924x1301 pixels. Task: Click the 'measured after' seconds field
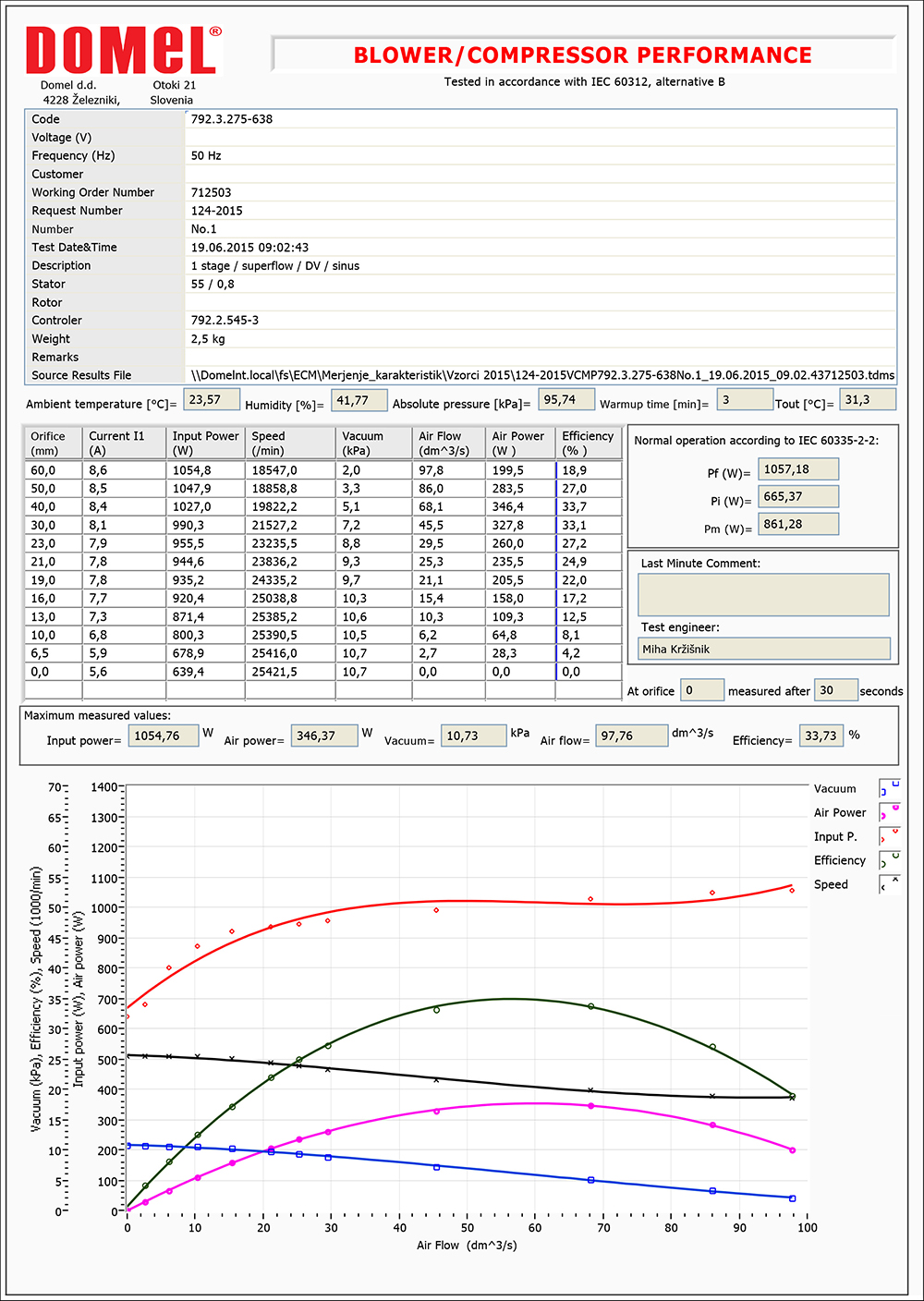834,690
